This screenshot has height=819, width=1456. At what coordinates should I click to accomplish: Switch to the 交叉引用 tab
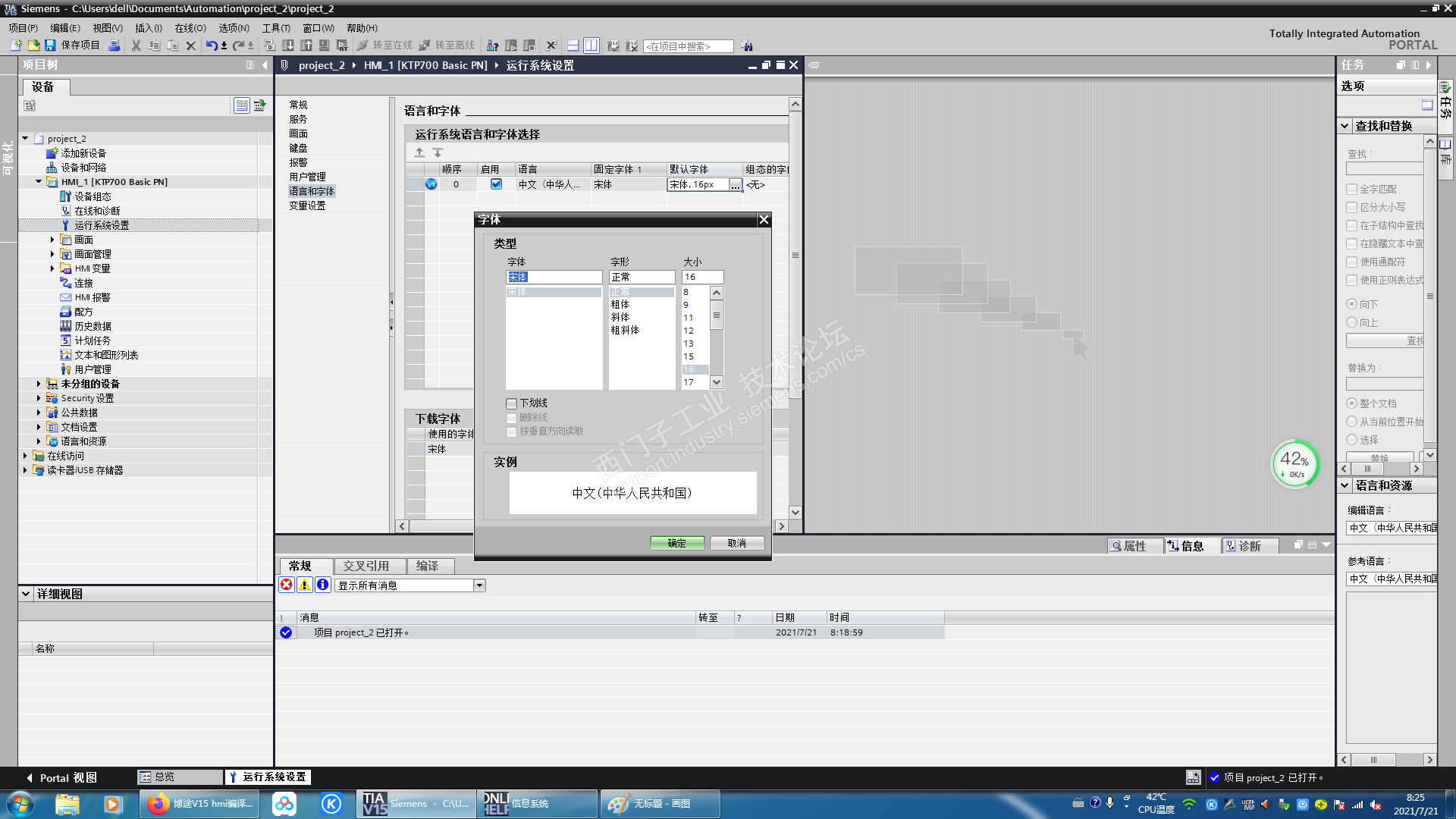(x=366, y=566)
